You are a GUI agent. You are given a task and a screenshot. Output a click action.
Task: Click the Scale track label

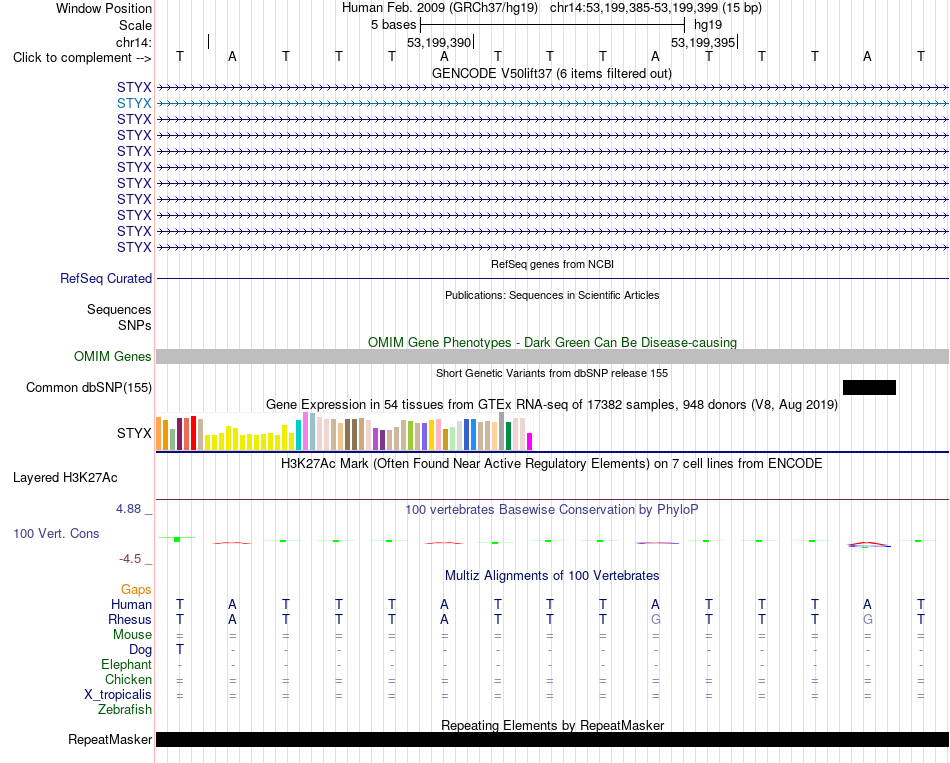pyautogui.click(x=135, y=25)
